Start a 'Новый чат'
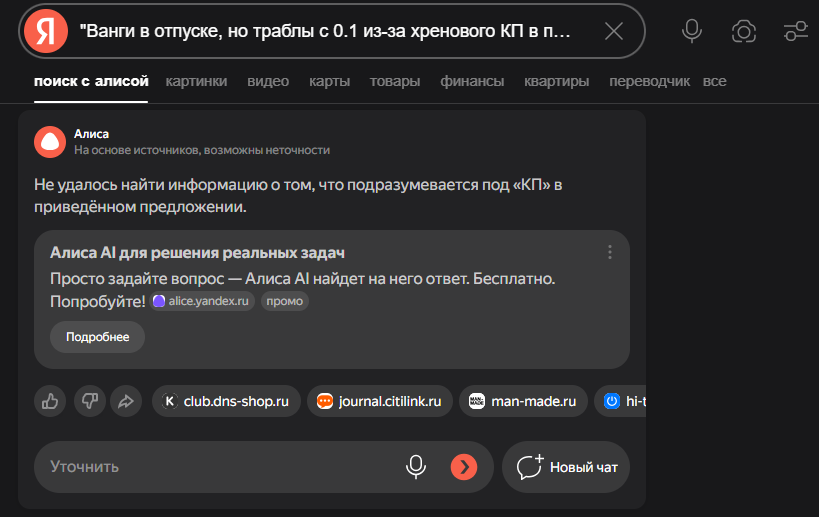 point(566,467)
